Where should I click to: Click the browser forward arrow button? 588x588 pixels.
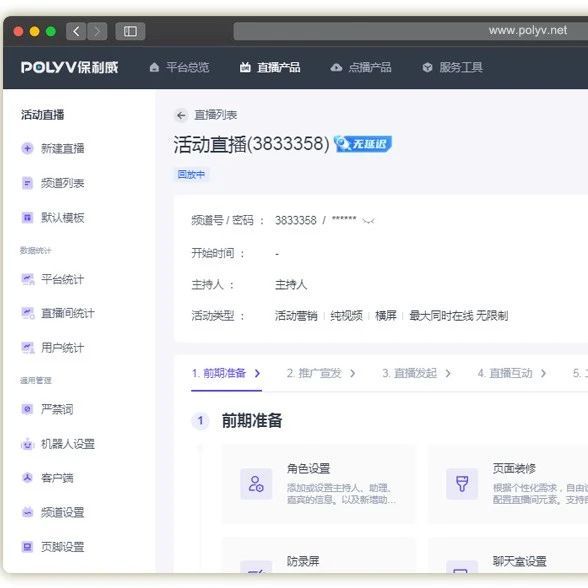click(x=97, y=31)
